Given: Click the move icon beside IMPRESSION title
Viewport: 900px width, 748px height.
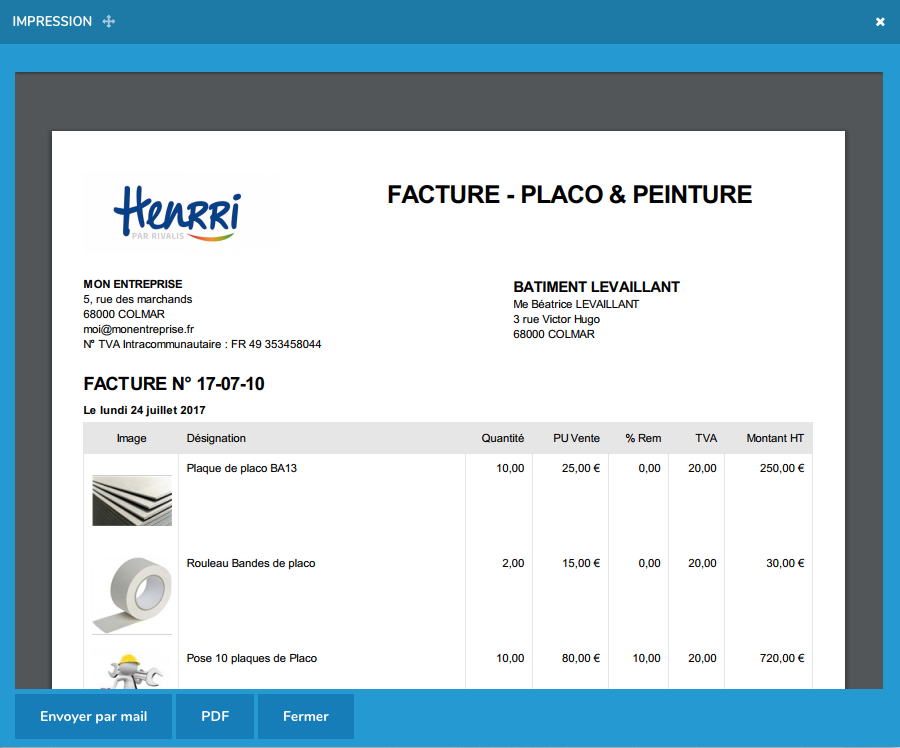Looking at the screenshot, I should tap(109, 22).
